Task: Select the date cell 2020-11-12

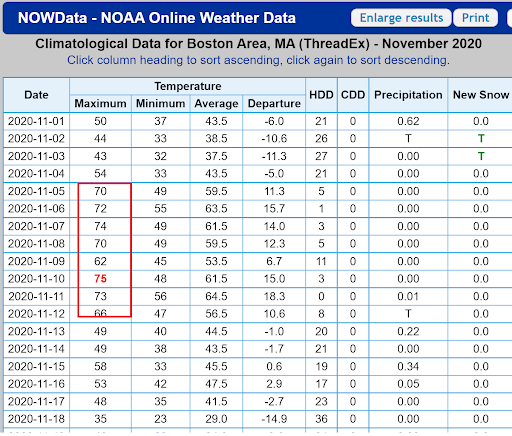Action: [x=36, y=314]
